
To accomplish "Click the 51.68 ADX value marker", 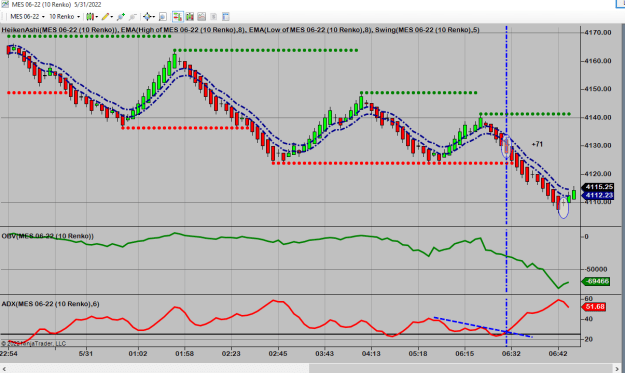I will pyautogui.click(x=594, y=307).
